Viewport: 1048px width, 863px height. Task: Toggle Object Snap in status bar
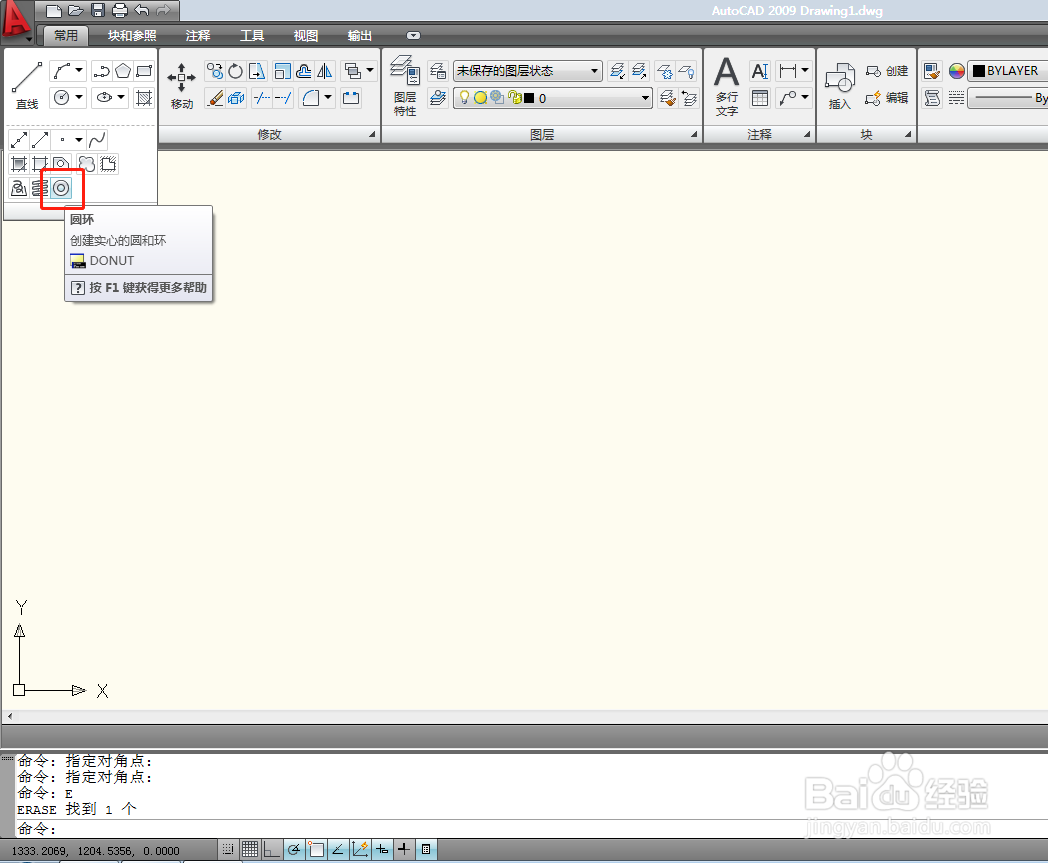pyautogui.click(x=315, y=849)
